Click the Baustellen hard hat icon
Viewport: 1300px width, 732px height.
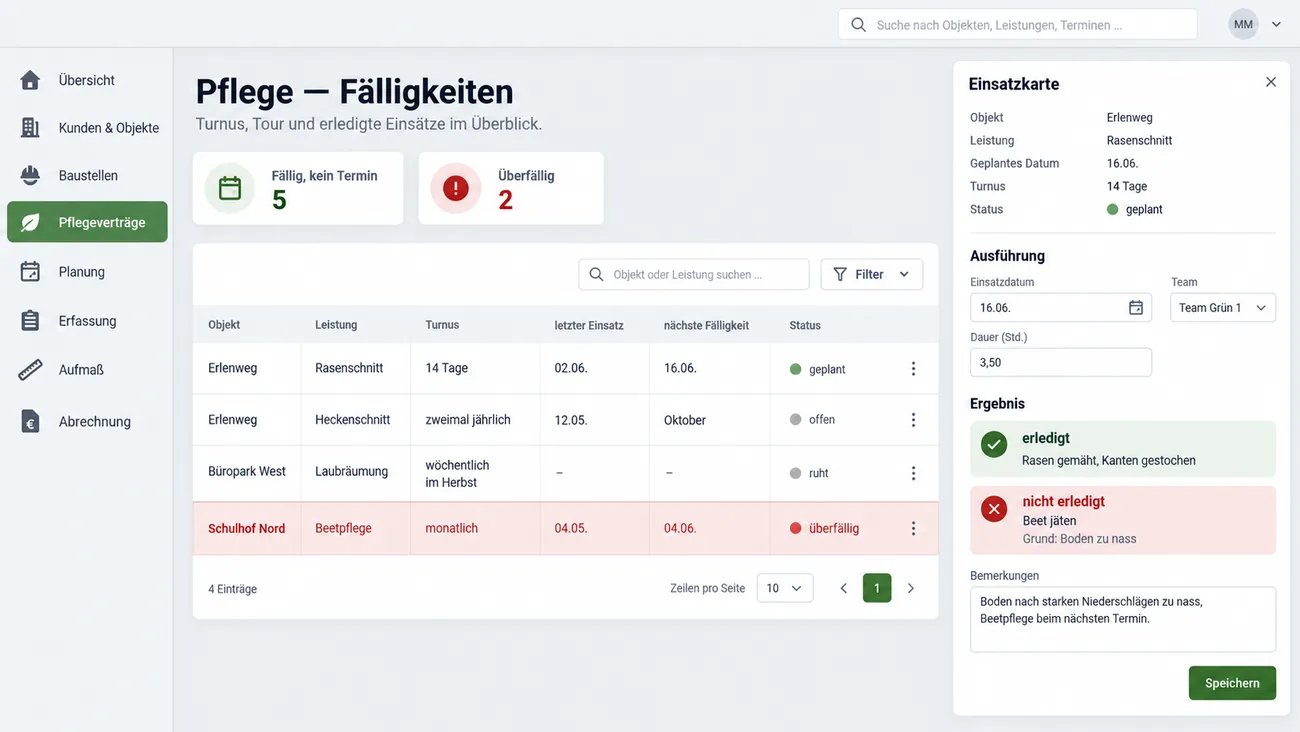(x=30, y=175)
